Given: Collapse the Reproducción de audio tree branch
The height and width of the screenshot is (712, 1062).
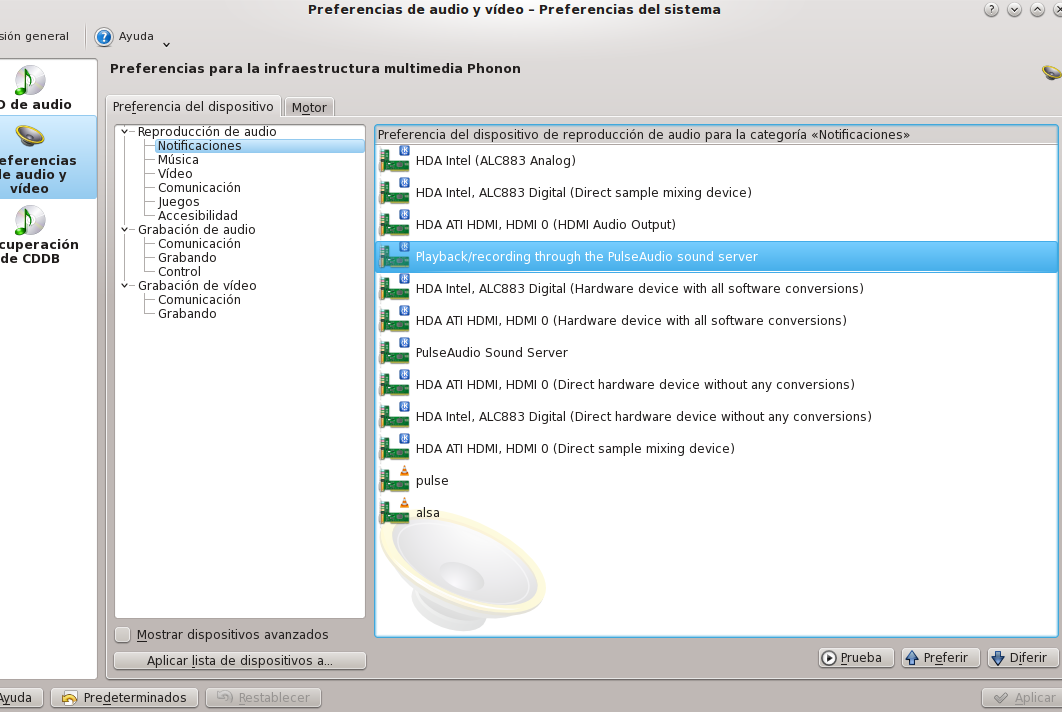Looking at the screenshot, I should (125, 131).
